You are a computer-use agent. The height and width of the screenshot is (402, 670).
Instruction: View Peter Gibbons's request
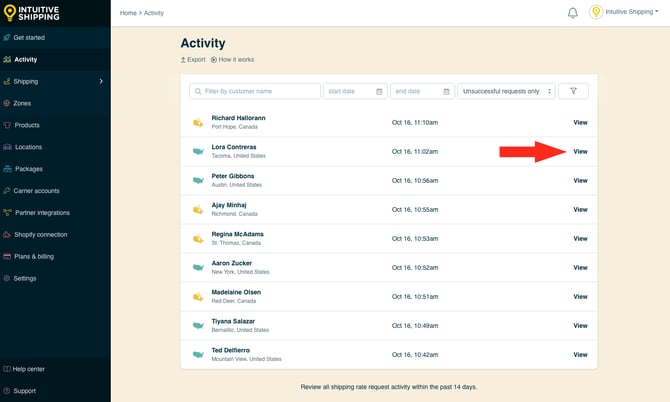(x=580, y=181)
